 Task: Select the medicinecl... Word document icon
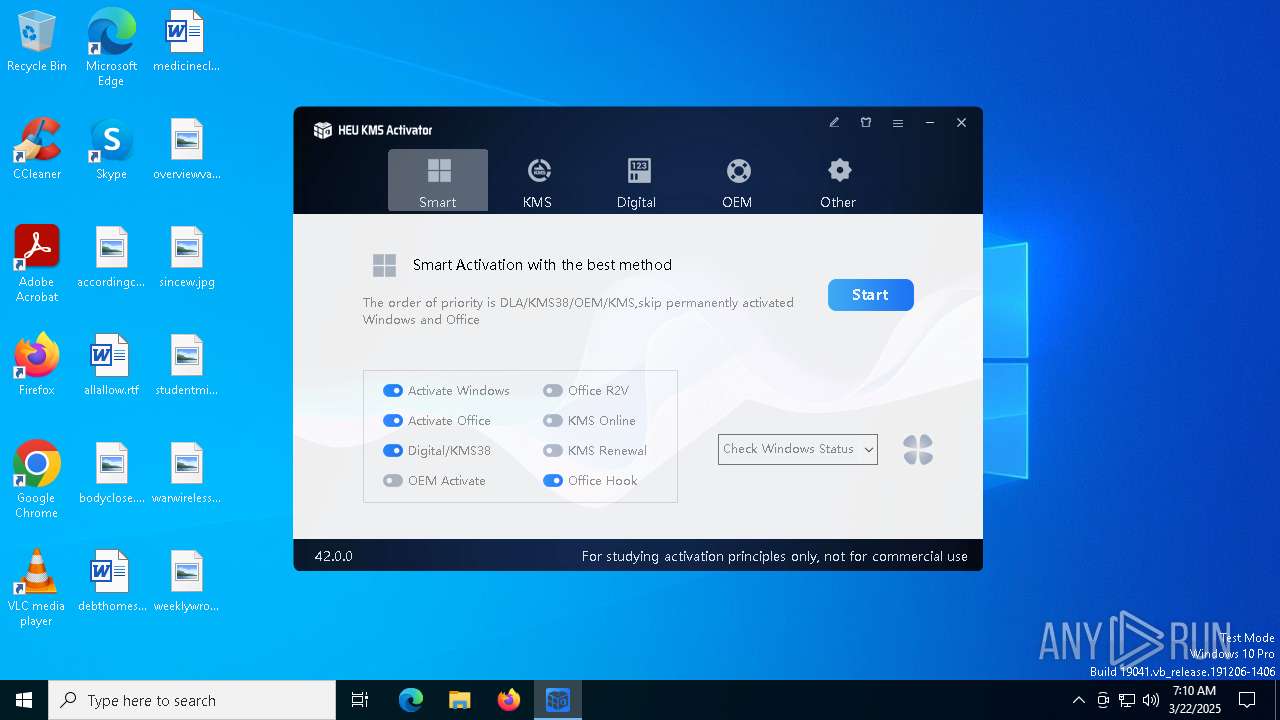point(186,42)
